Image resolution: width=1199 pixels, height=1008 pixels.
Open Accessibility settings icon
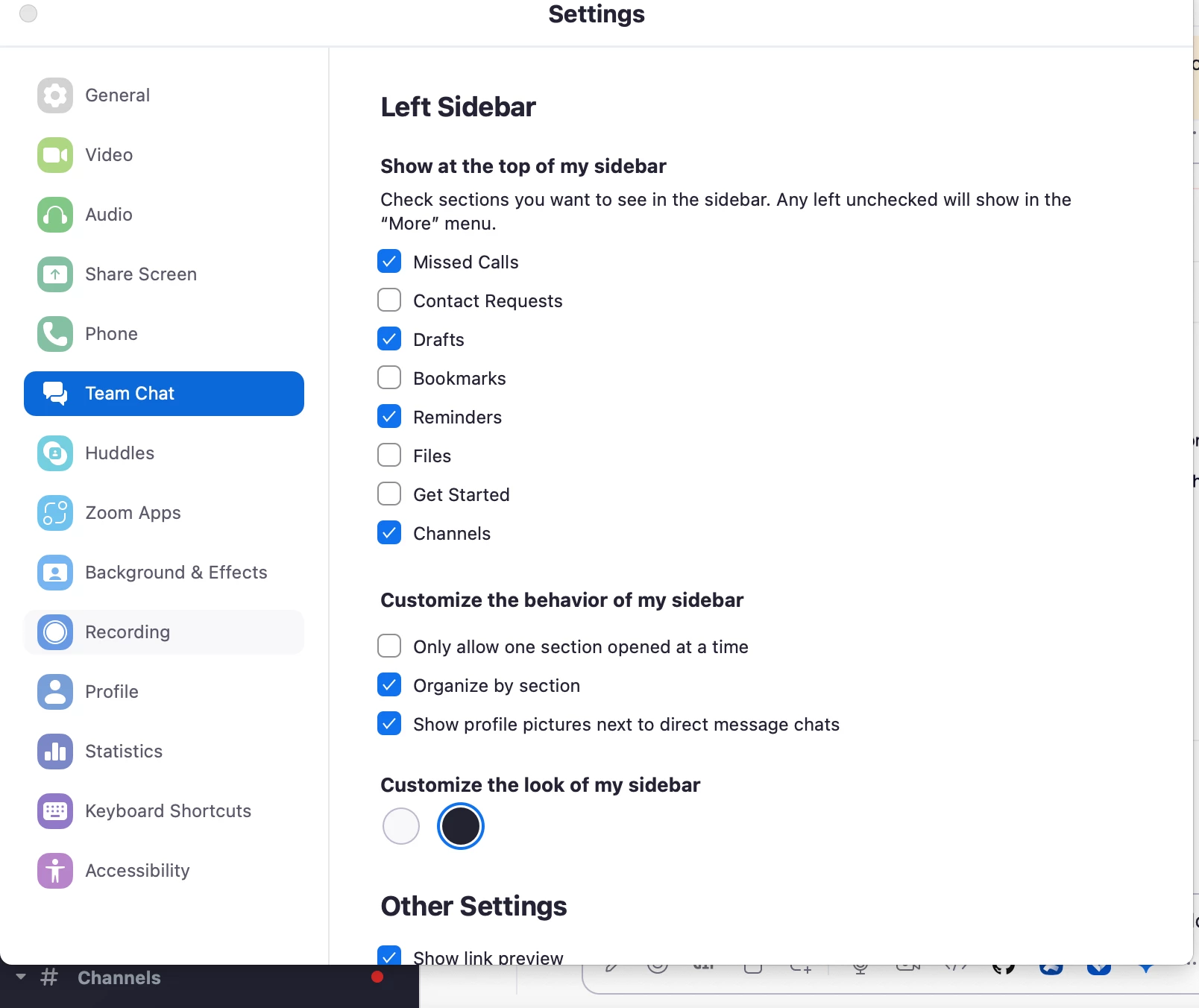[x=55, y=871]
